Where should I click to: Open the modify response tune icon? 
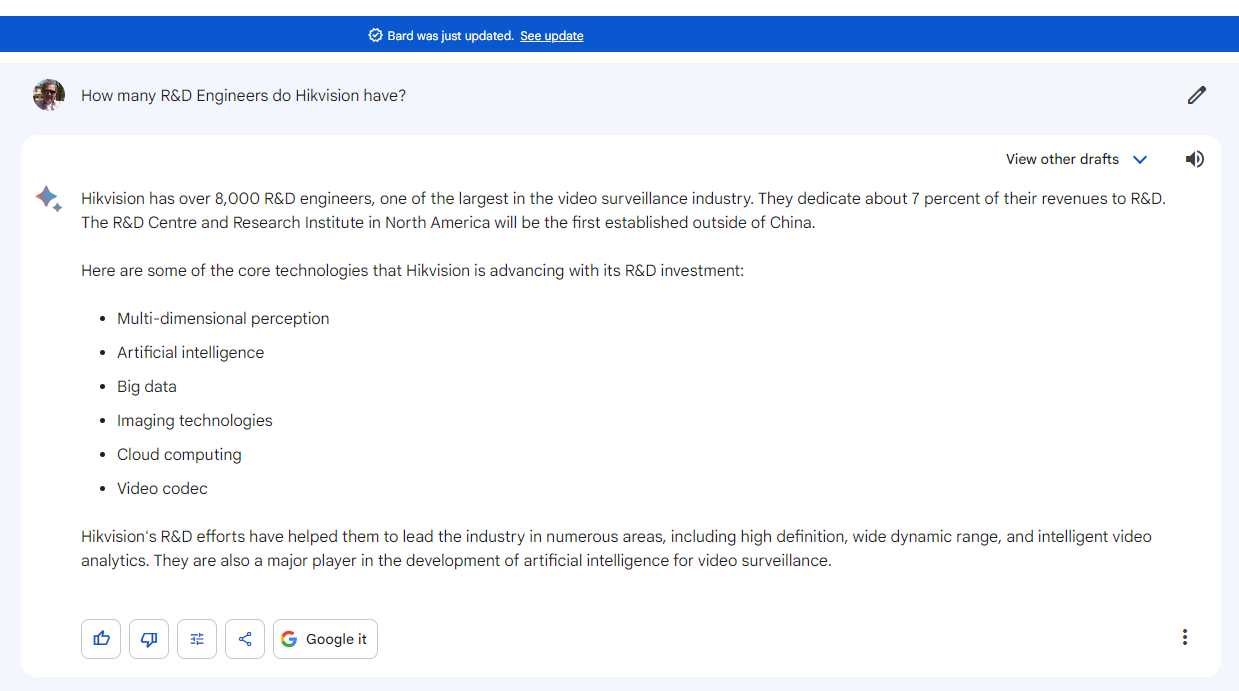click(197, 639)
